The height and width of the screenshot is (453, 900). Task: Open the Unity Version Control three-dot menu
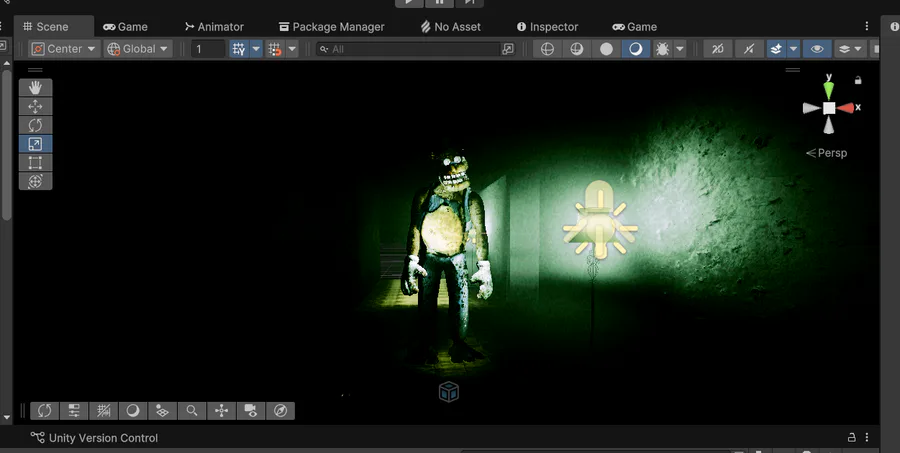coord(867,437)
